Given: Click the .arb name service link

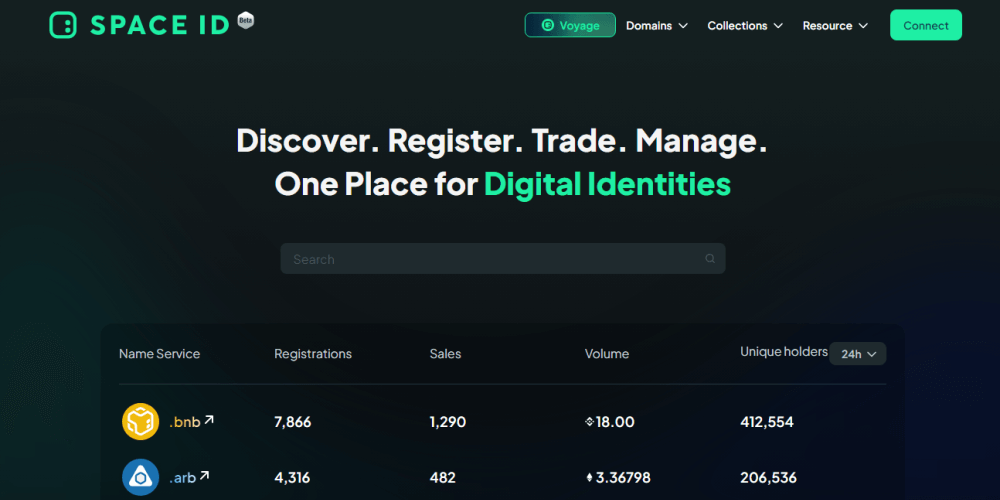Looking at the screenshot, I should (182, 478).
